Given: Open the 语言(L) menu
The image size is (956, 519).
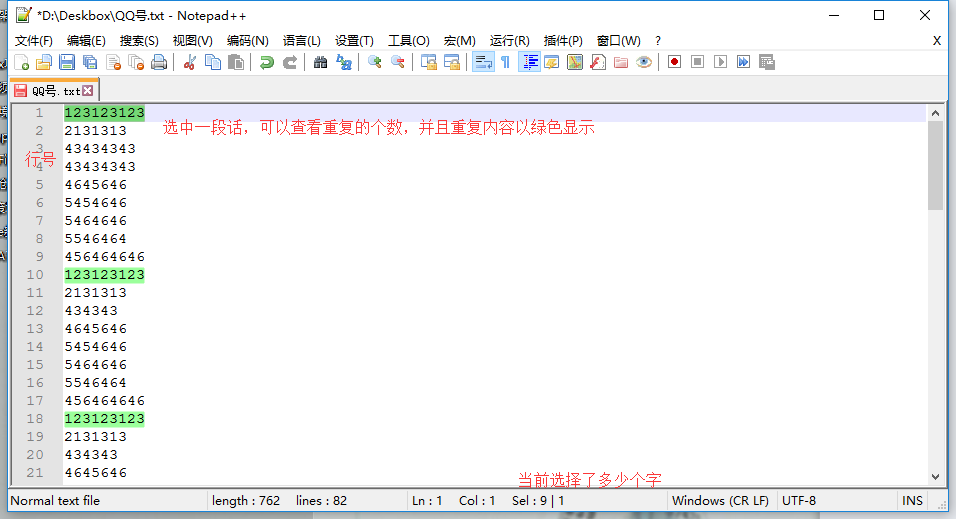Looking at the screenshot, I should [x=302, y=41].
